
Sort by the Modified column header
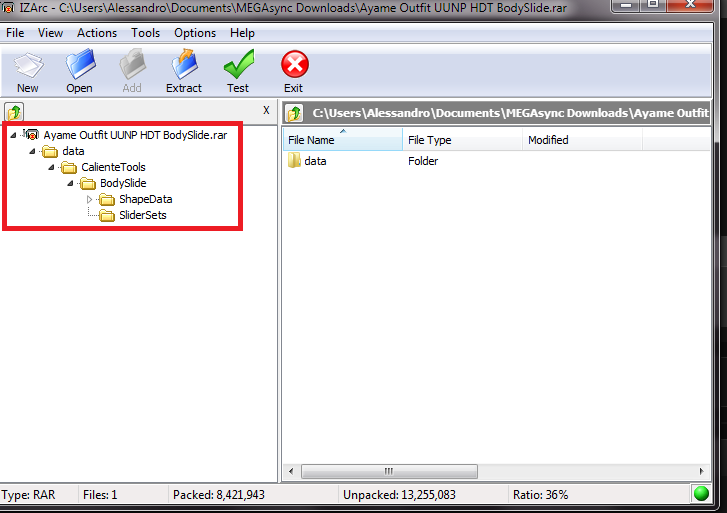(x=582, y=140)
